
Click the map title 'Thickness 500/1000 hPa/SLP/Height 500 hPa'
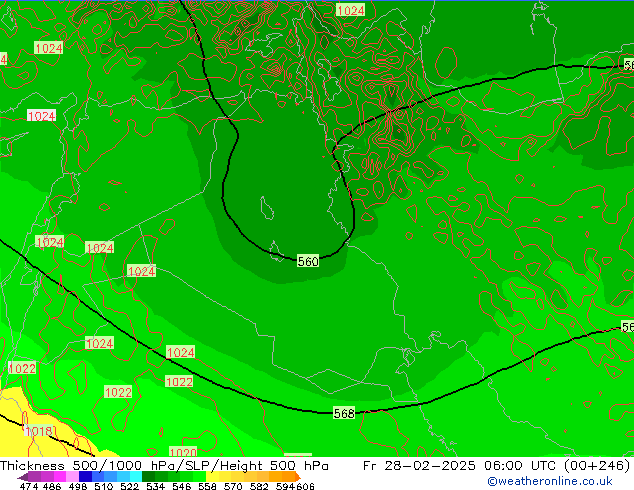click(164, 466)
